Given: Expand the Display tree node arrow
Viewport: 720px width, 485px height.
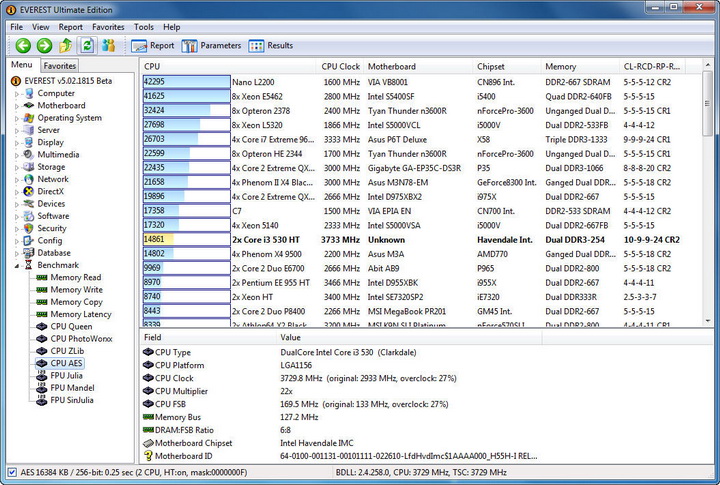Looking at the screenshot, I should (x=17, y=143).
